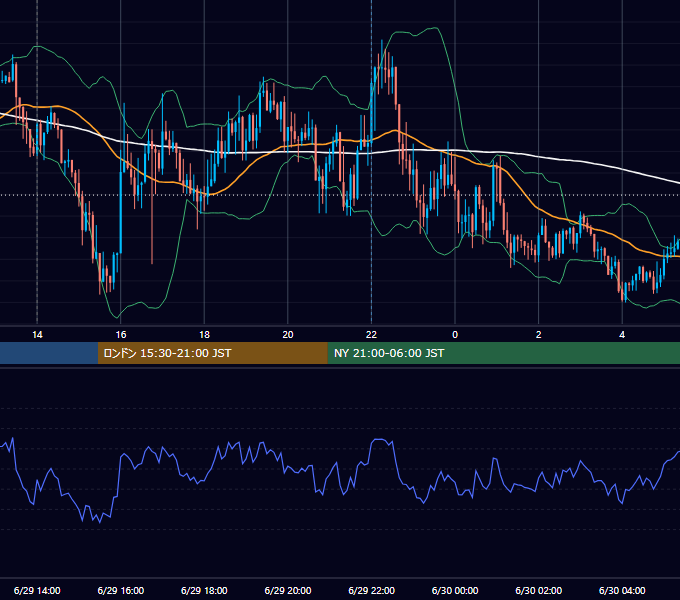The image size is (680, 600).
Task: Select the ロンドン 15:30-21:00 JST session bar
Action: click(x=212, y=353)
